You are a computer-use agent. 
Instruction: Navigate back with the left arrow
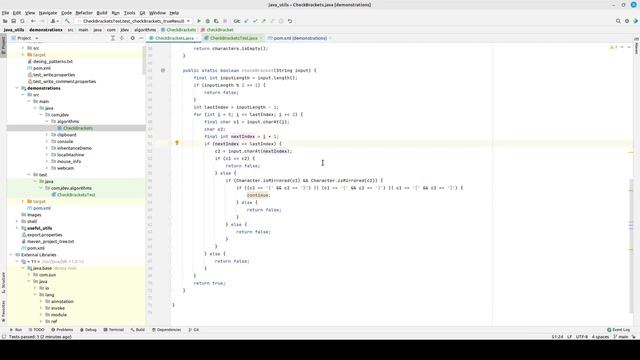coord(33,21)
